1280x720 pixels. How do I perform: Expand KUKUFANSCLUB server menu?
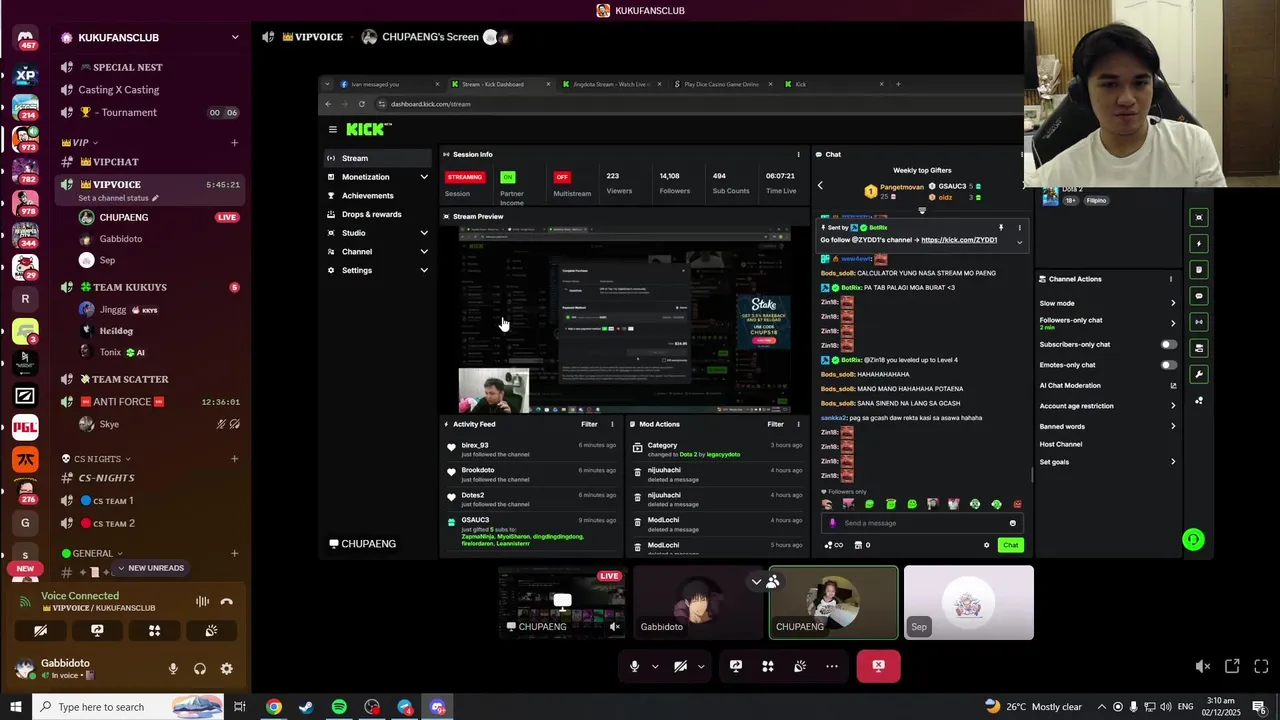(x=235, y=38)
